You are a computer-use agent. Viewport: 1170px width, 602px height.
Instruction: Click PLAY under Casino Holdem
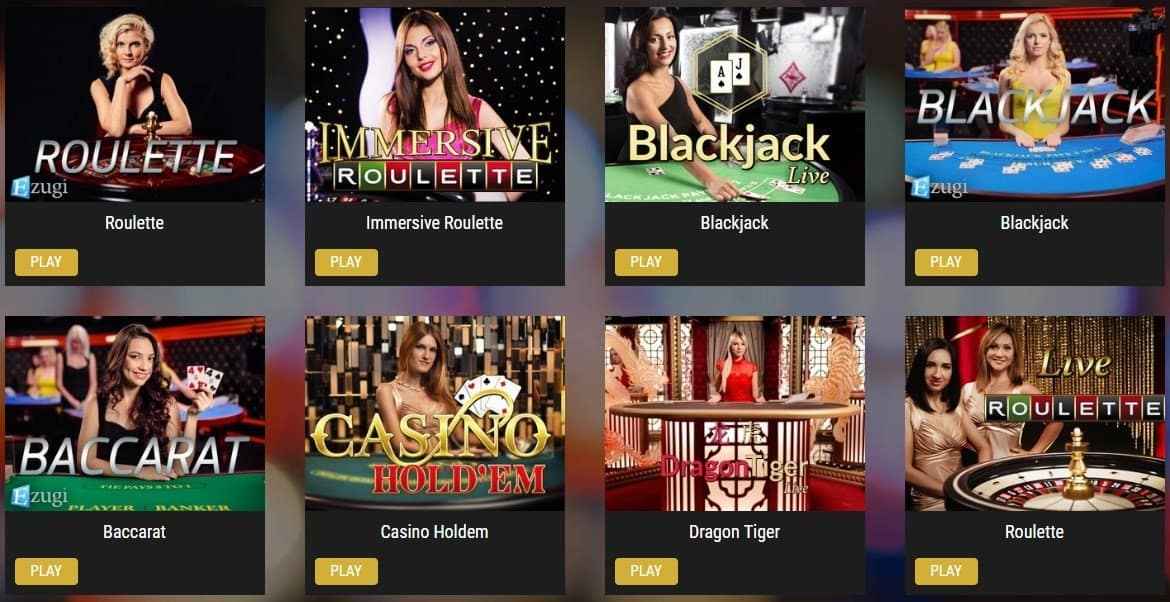(x=346, y=571)
